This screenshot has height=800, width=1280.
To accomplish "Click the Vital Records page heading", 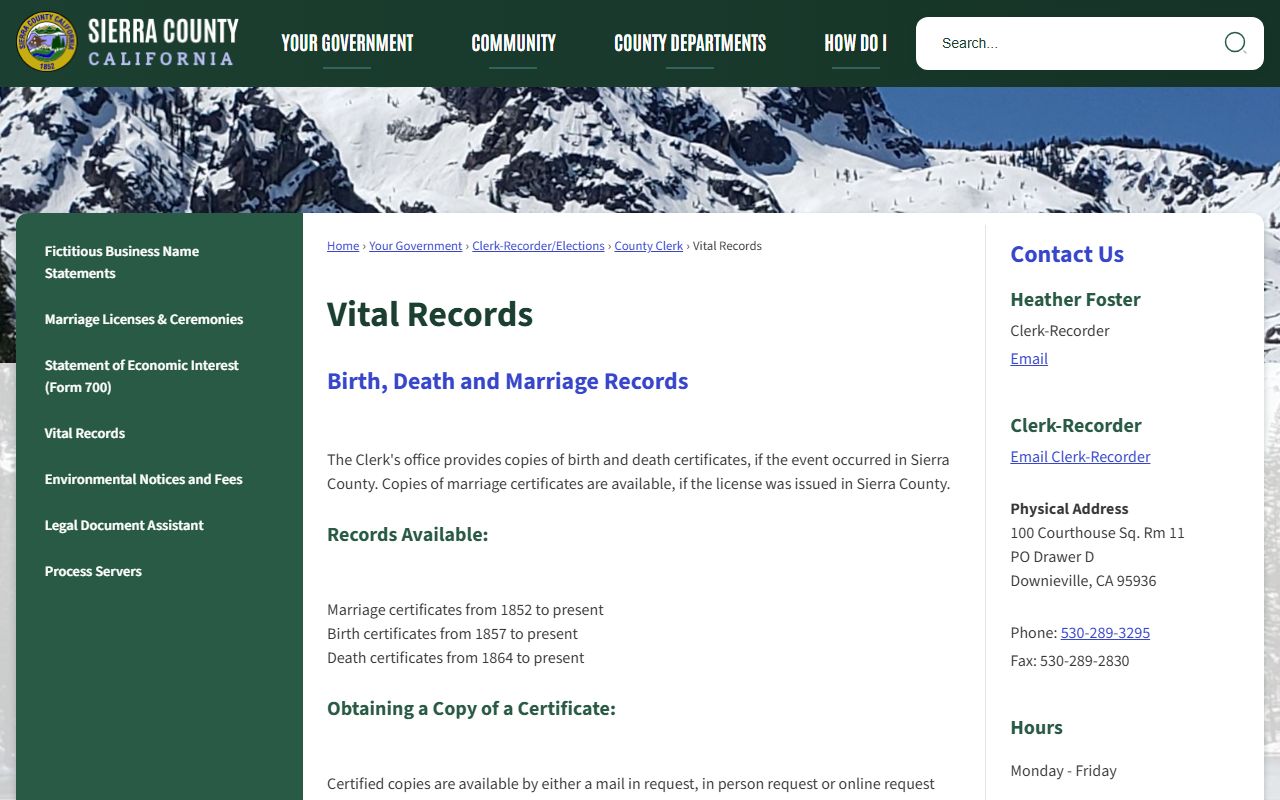I will (x=430, y=314).
